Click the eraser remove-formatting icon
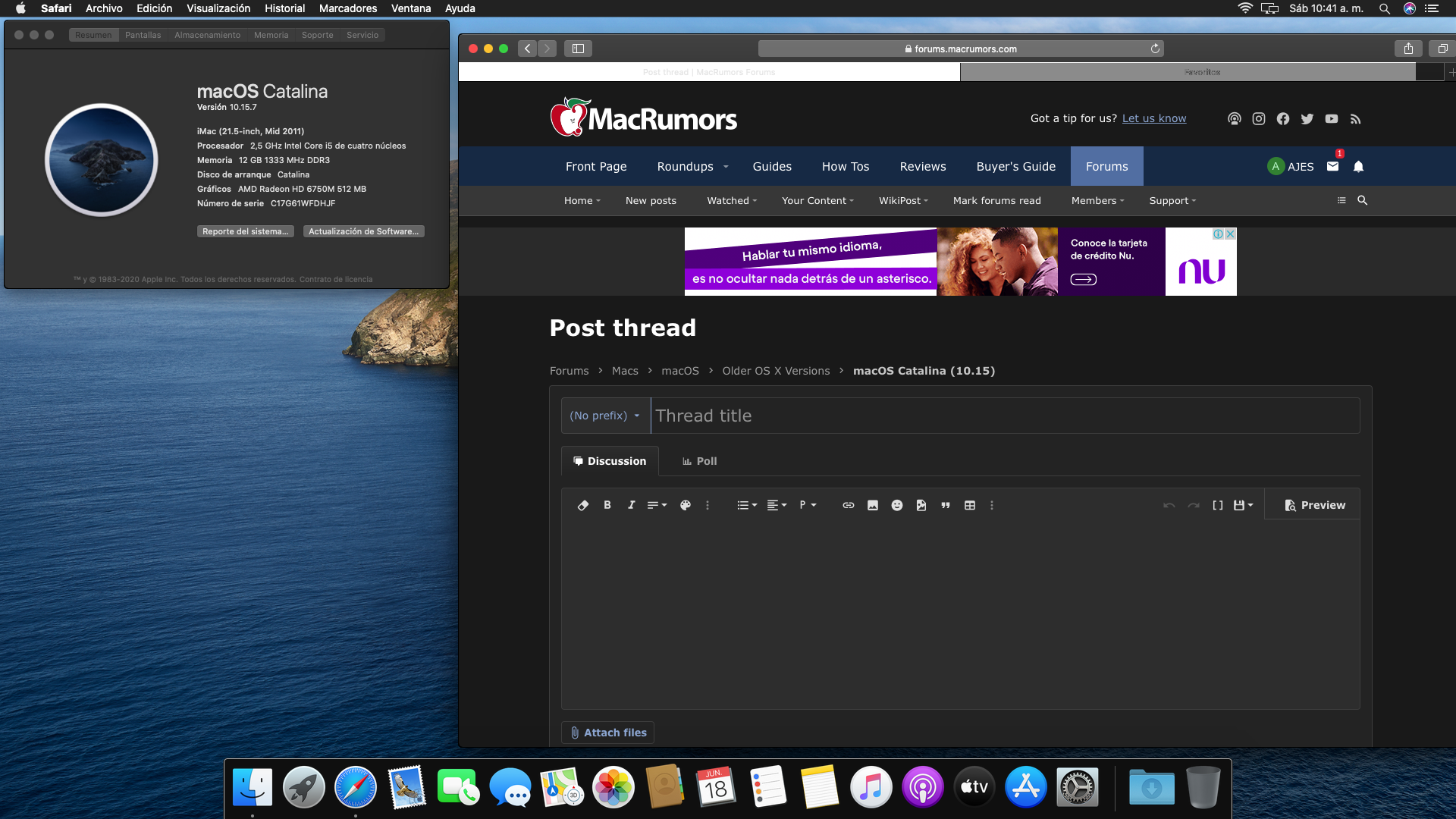This screenshot has width=1456, height=819. tap(582, 505)
